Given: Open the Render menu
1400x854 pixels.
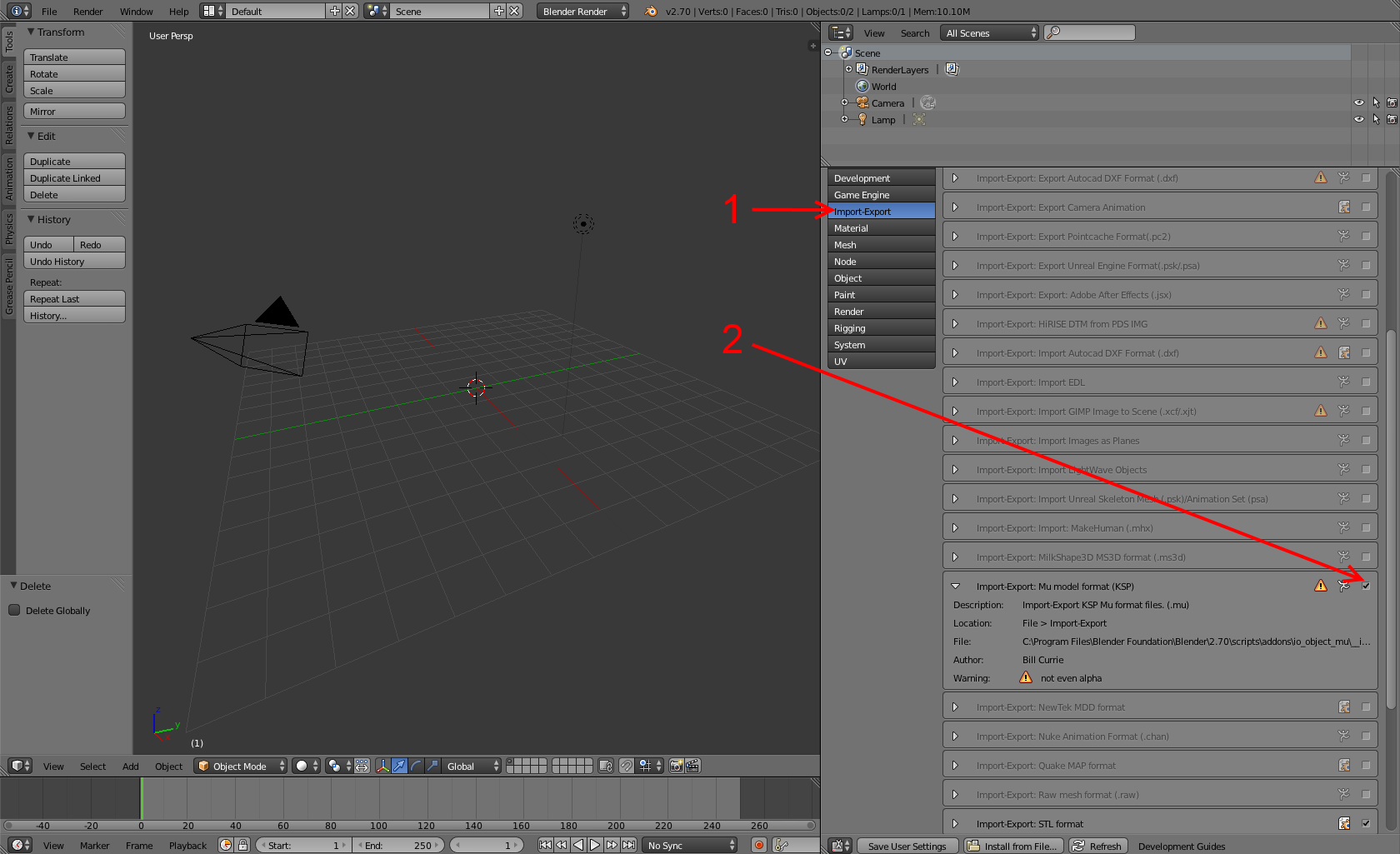Looking at the screenshot, I should click(87, 12).
